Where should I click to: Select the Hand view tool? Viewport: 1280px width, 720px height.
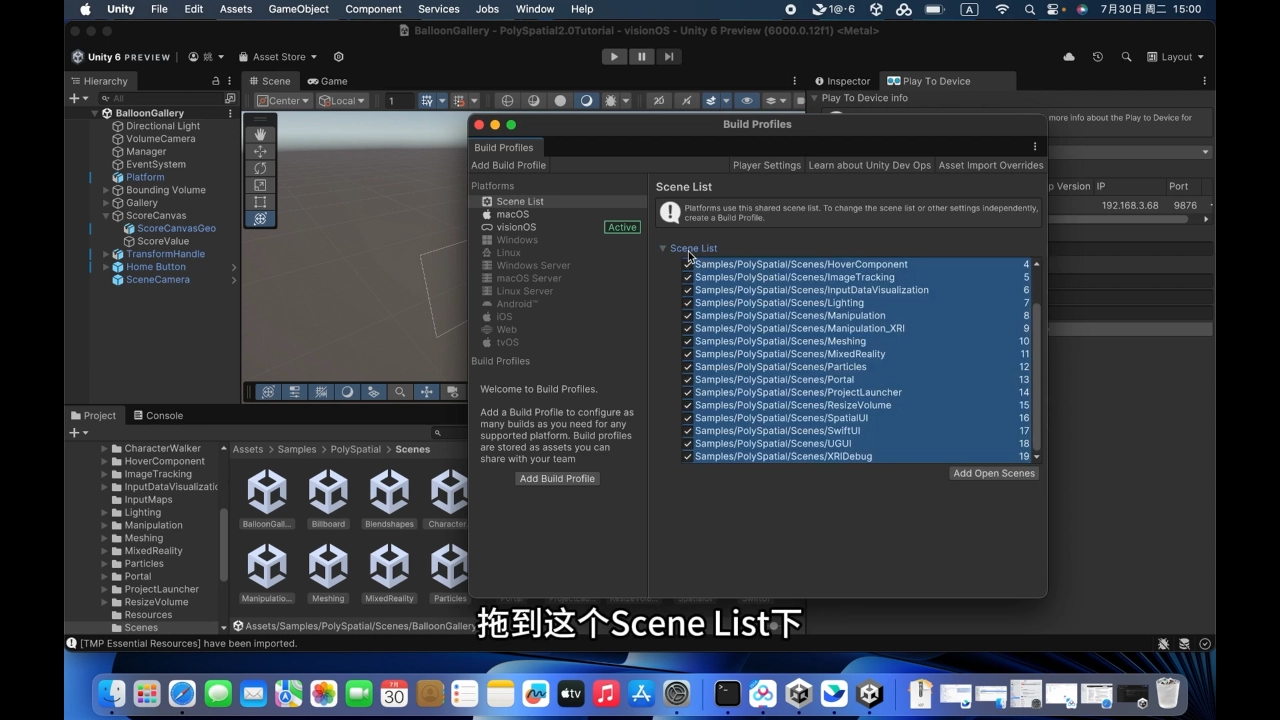tap(260, 134)
